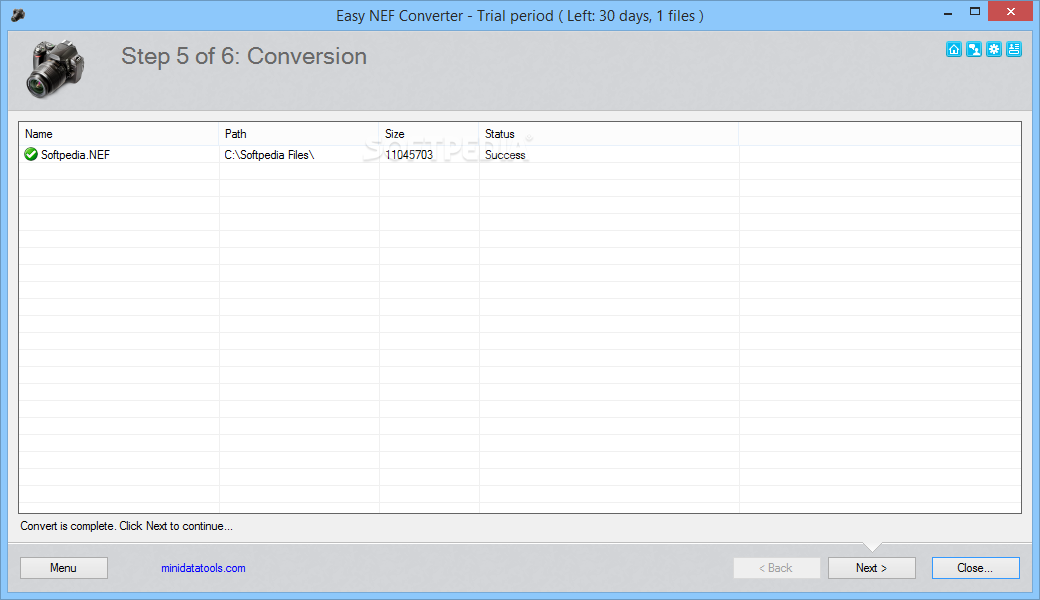Close the window with the red X

[x=1010, y=11]
